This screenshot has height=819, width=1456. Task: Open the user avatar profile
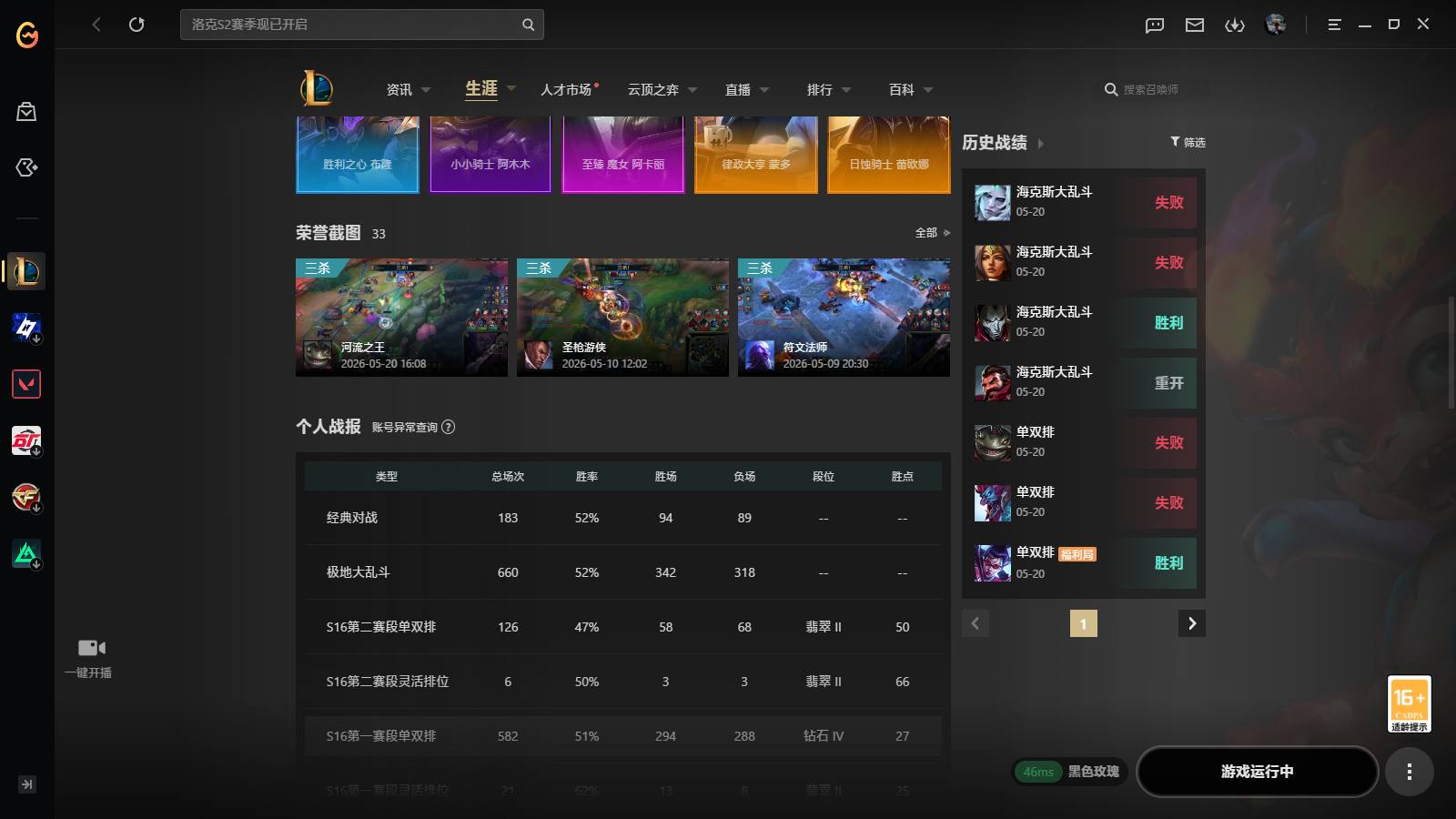point(1276,25)
